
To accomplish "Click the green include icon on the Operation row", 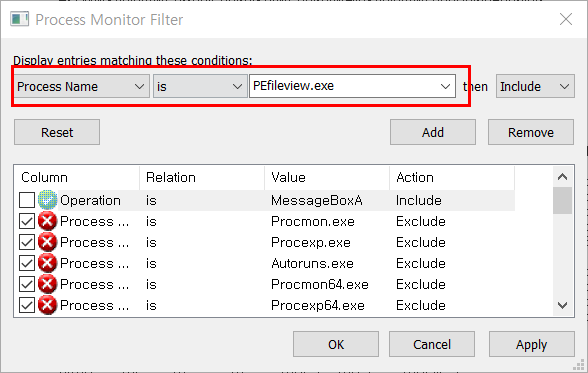I will [48, 200].
